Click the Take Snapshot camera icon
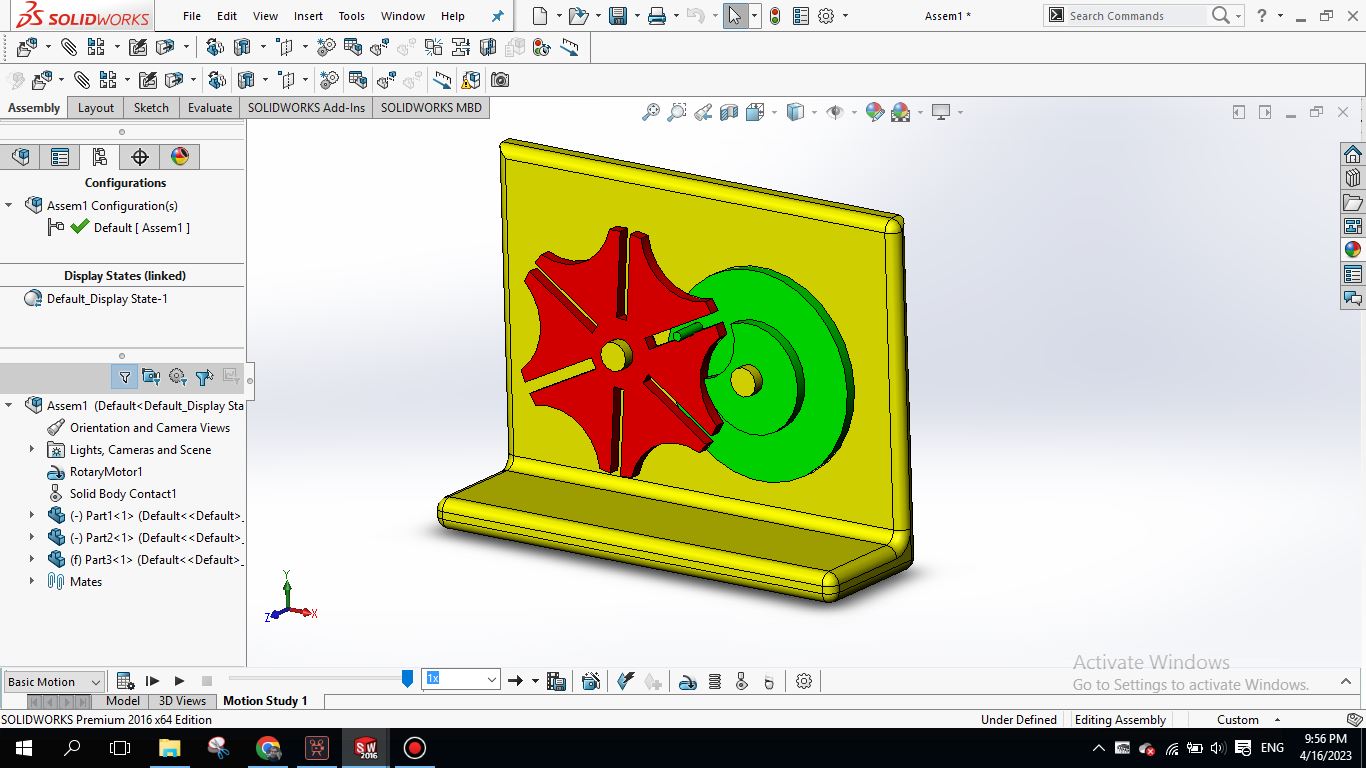This screenshot has height=768, width=1366. [500, 80]
